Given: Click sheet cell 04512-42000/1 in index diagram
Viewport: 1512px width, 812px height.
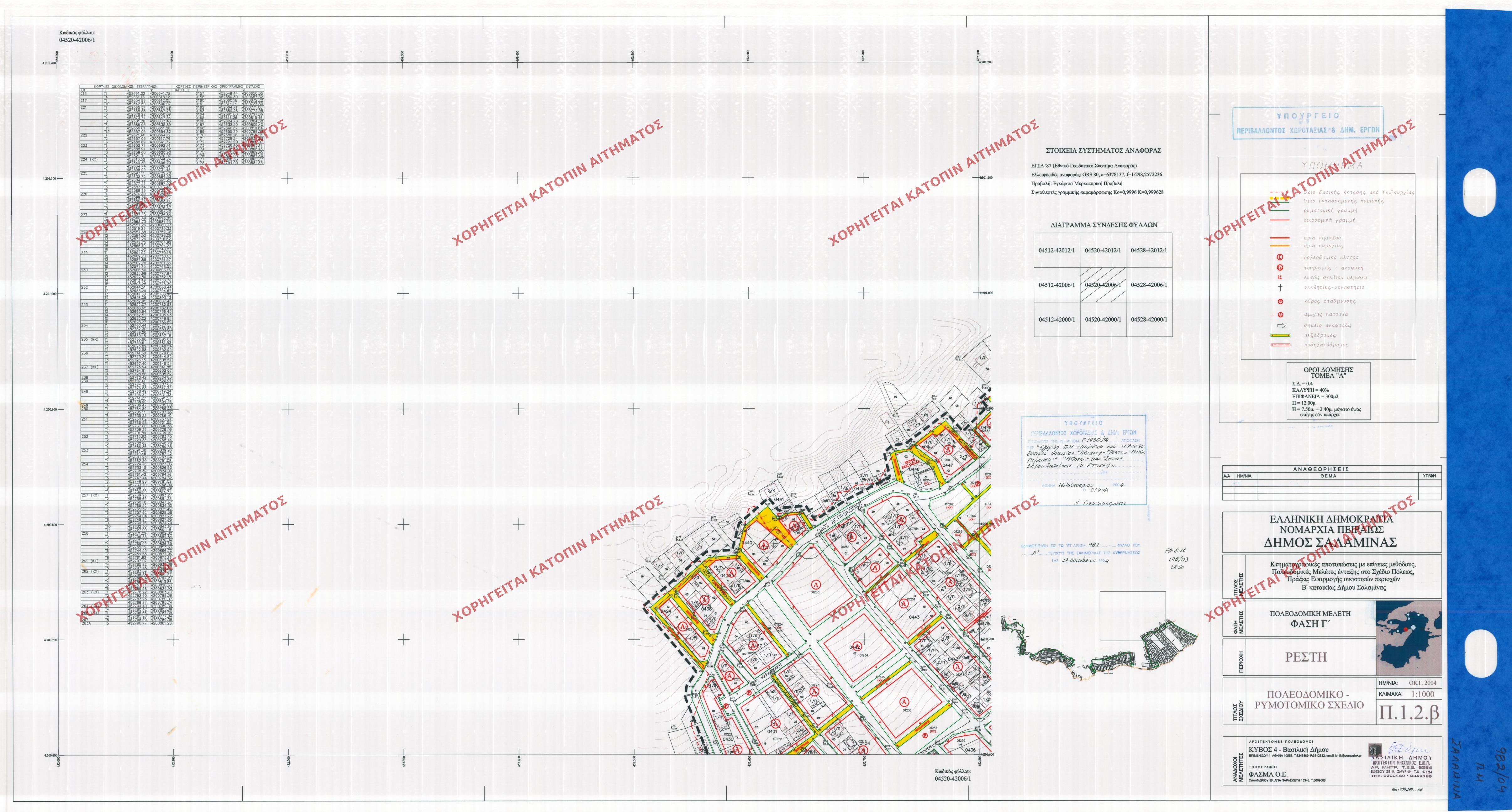Looking at the screenshot, I should (x=1056, y=320).
